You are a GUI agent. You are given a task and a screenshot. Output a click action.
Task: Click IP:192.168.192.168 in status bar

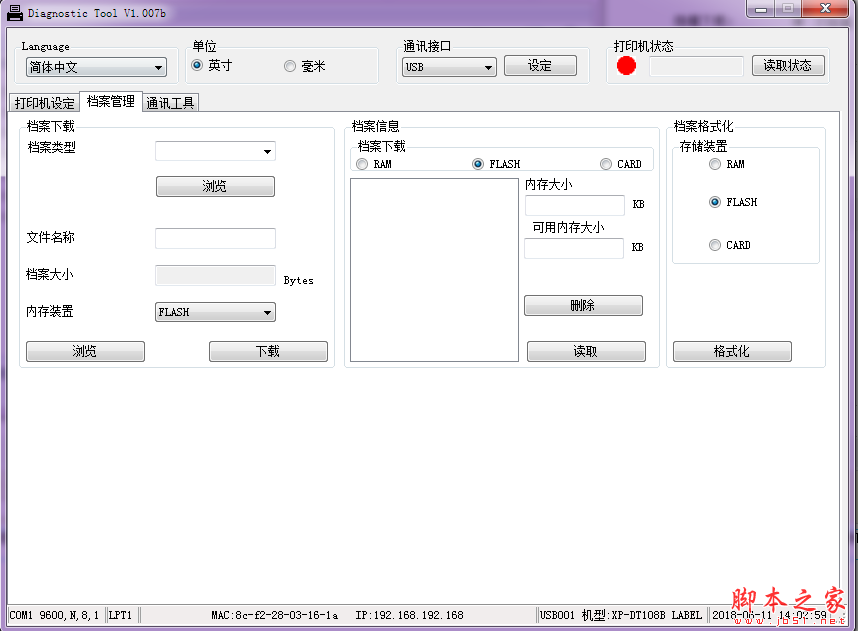(x=409, y=615)
